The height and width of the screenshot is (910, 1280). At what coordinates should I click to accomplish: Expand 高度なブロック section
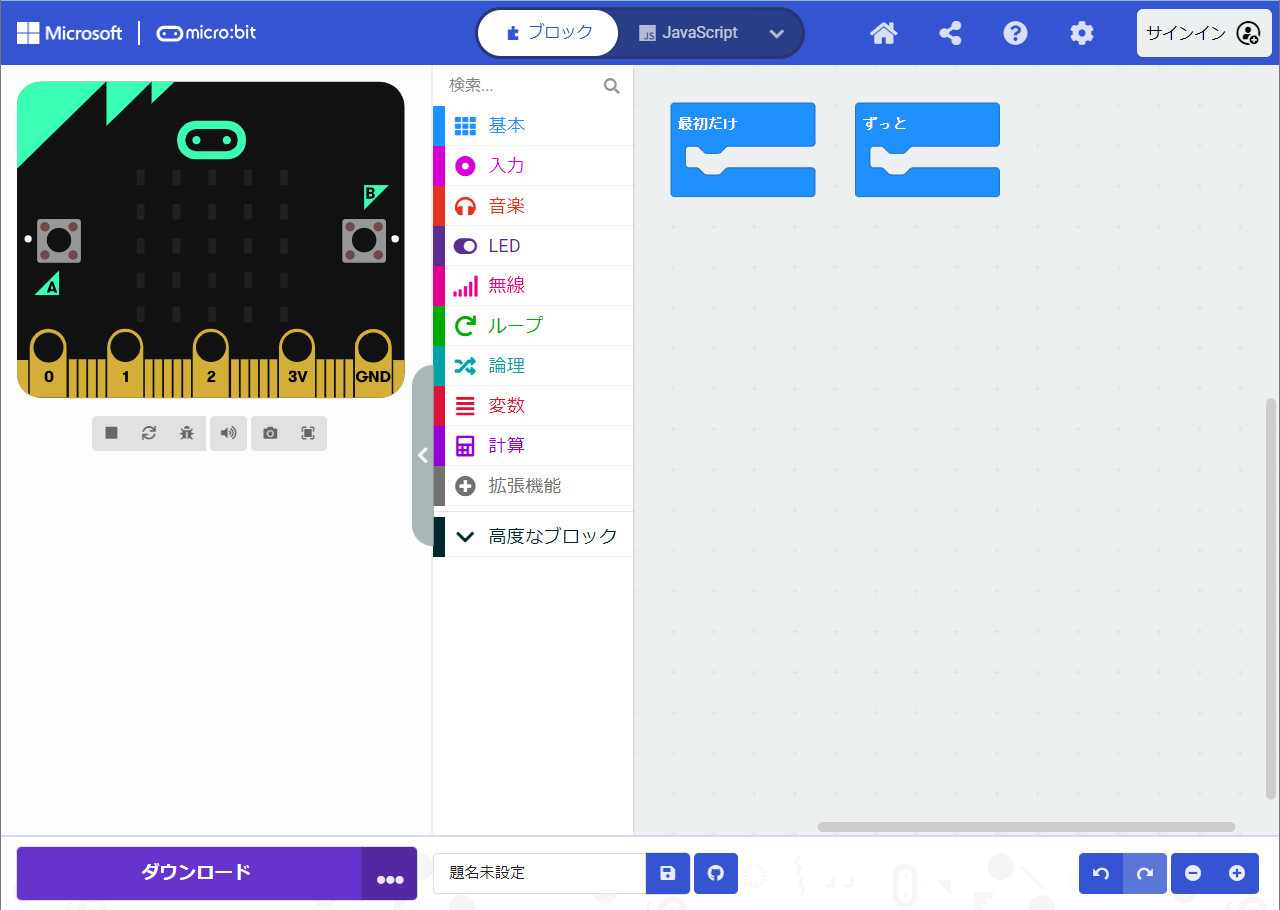point(533,536)
